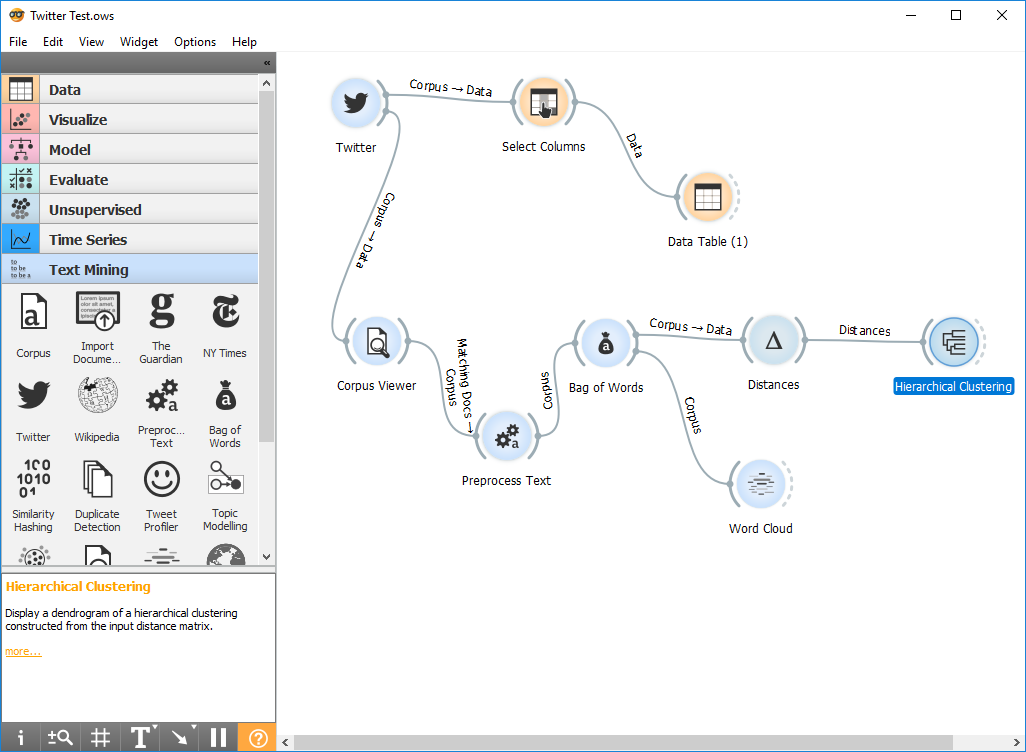Pick the Twitter widget in the toolbox
The image size is (1026, 752).
click(33, 410)
